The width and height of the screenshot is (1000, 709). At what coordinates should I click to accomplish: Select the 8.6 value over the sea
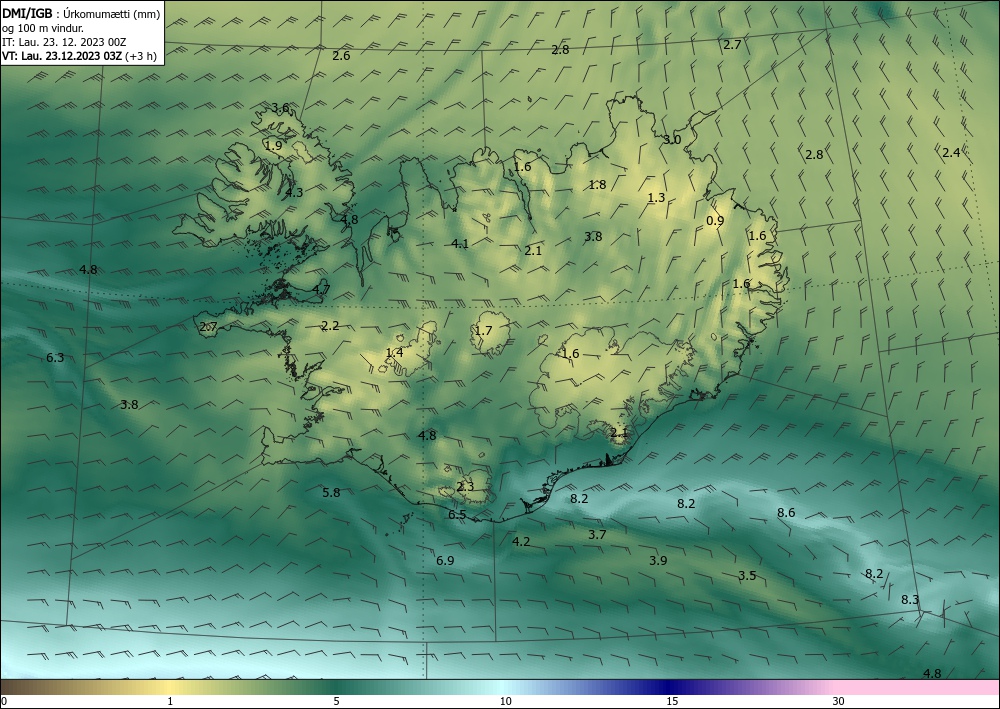pyautogui.click(x=786, y=513)
